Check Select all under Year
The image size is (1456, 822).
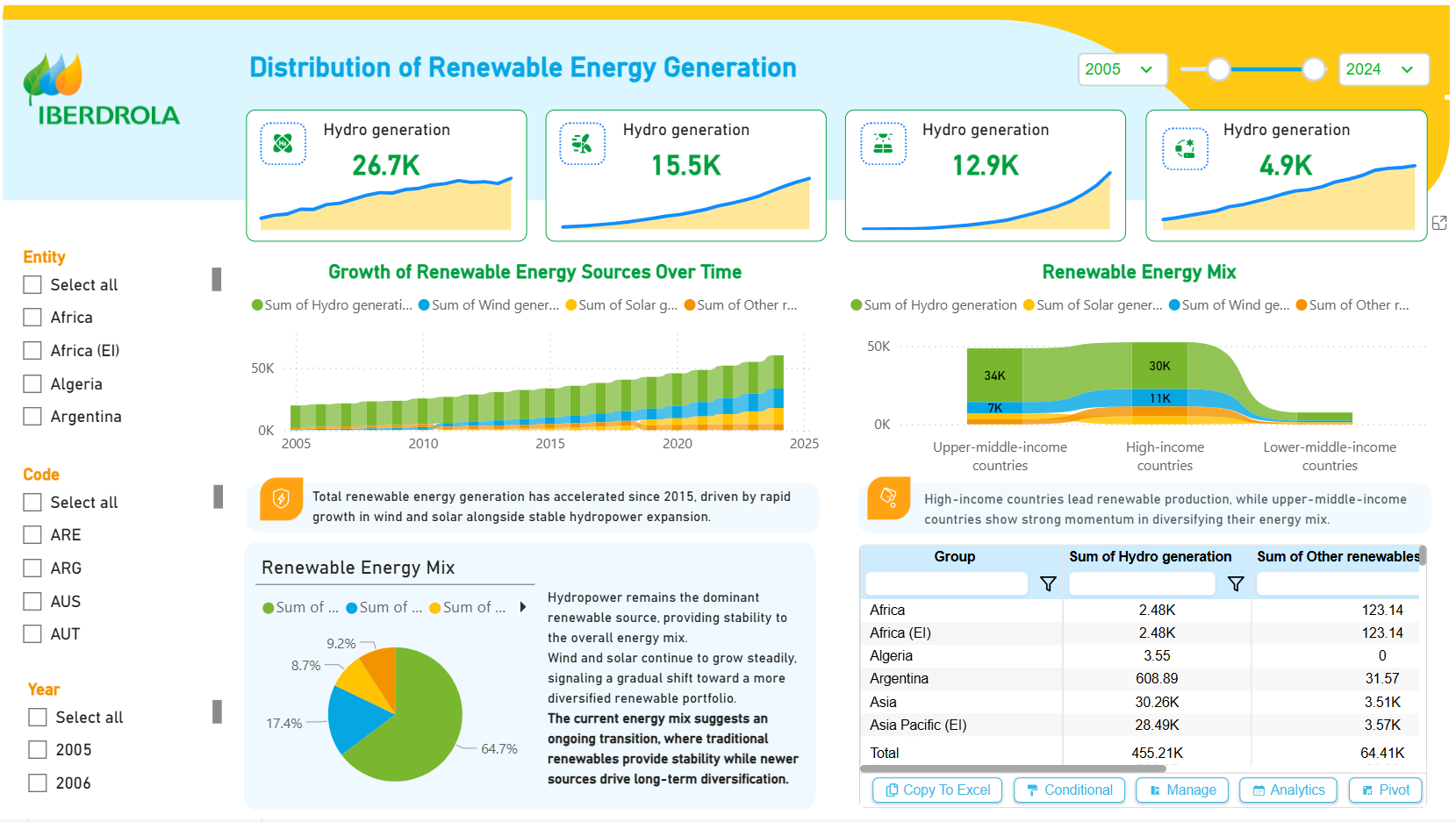(x=38, y=718)
